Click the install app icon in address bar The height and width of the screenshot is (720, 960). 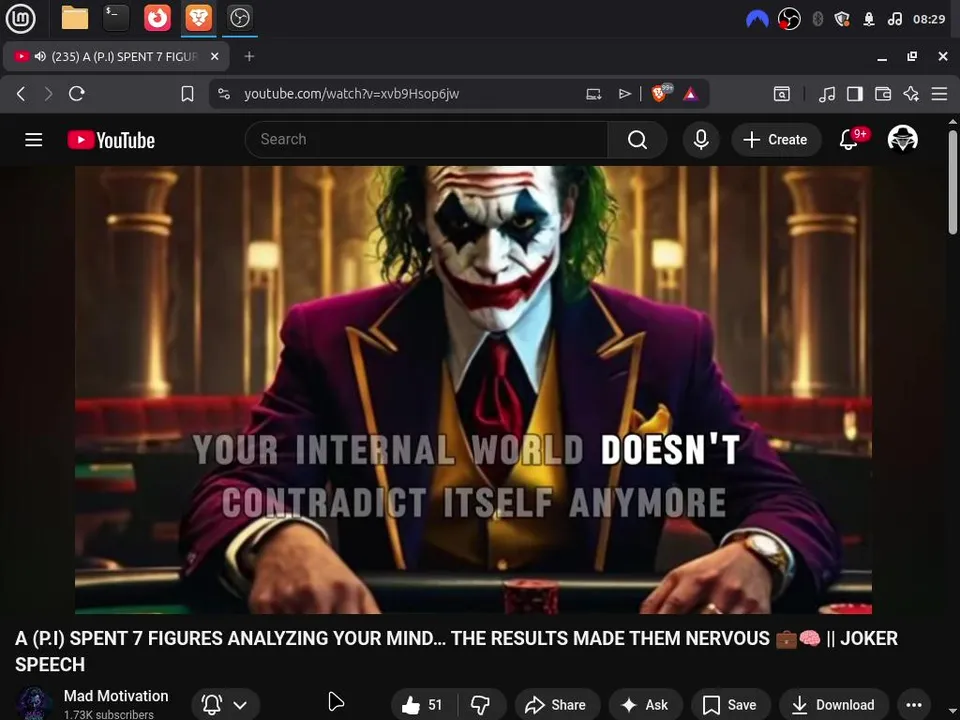click(x=593, y=94)
